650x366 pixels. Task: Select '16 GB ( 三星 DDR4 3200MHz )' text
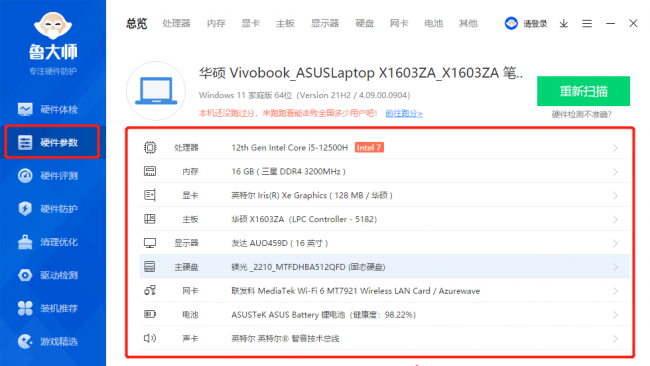tap(288, 171)
